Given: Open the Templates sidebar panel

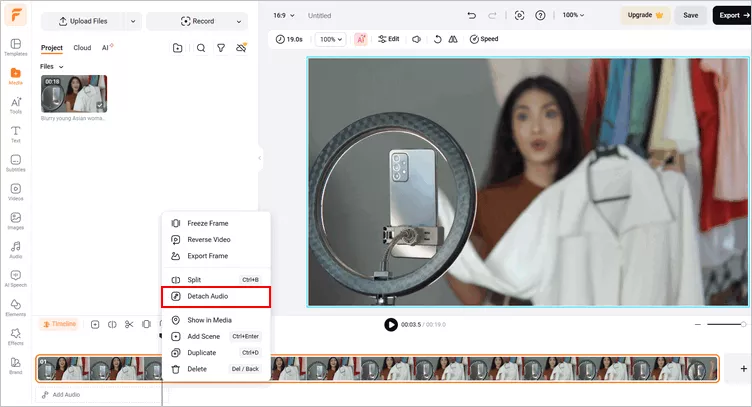Looking at the screenshot, I should pyautogui.click(x=15, y=47).
